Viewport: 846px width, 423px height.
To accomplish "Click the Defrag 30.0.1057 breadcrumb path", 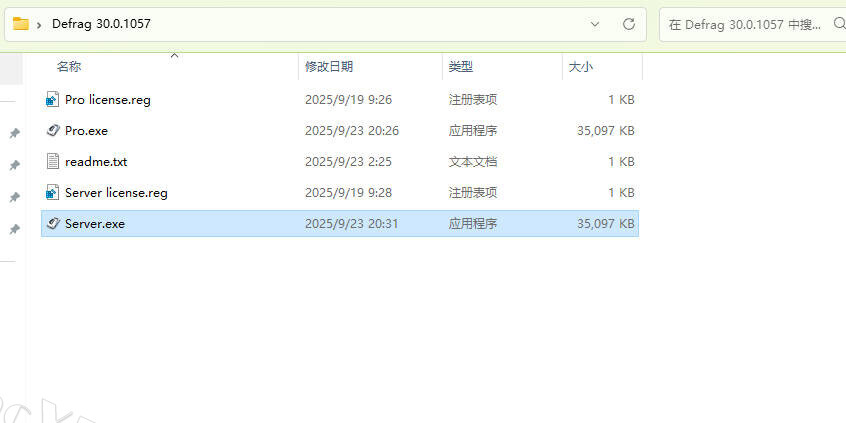I will (x=102, y=23).
